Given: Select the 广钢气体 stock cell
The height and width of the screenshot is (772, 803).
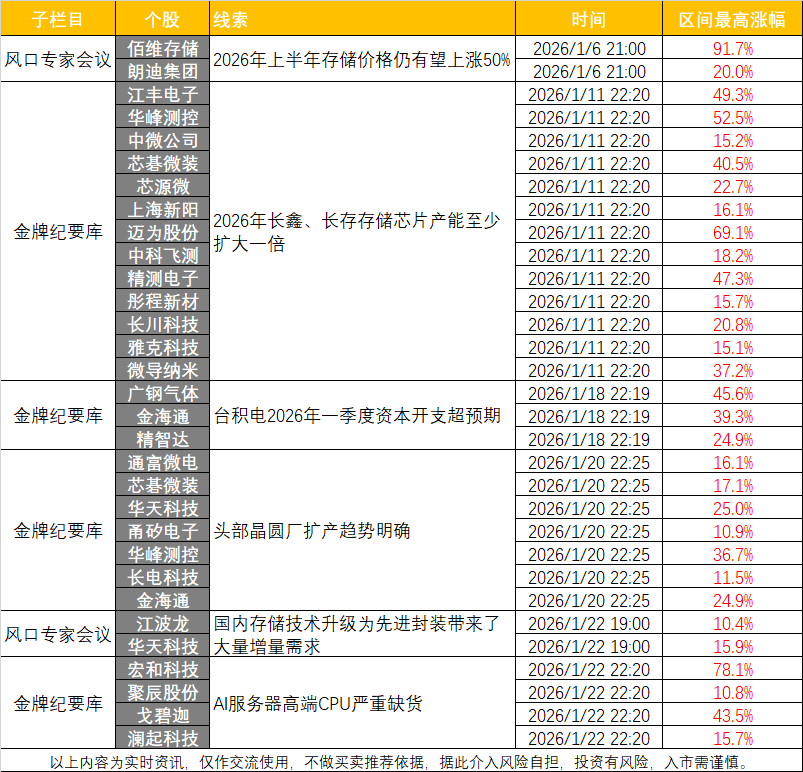Looking at the screenshot, I should [x=163, y=393].
